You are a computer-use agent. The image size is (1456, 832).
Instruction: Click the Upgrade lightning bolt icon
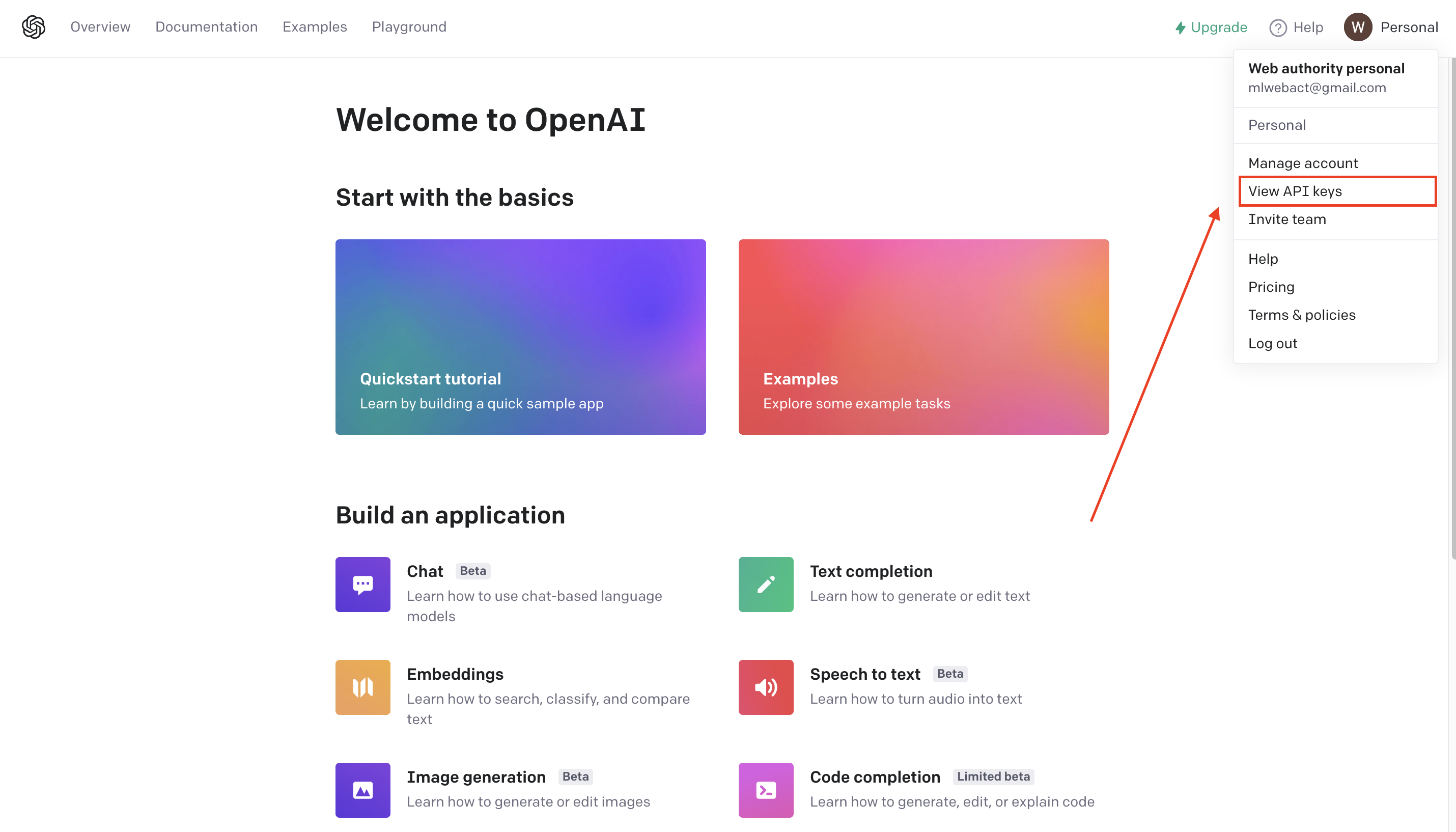1181,27
